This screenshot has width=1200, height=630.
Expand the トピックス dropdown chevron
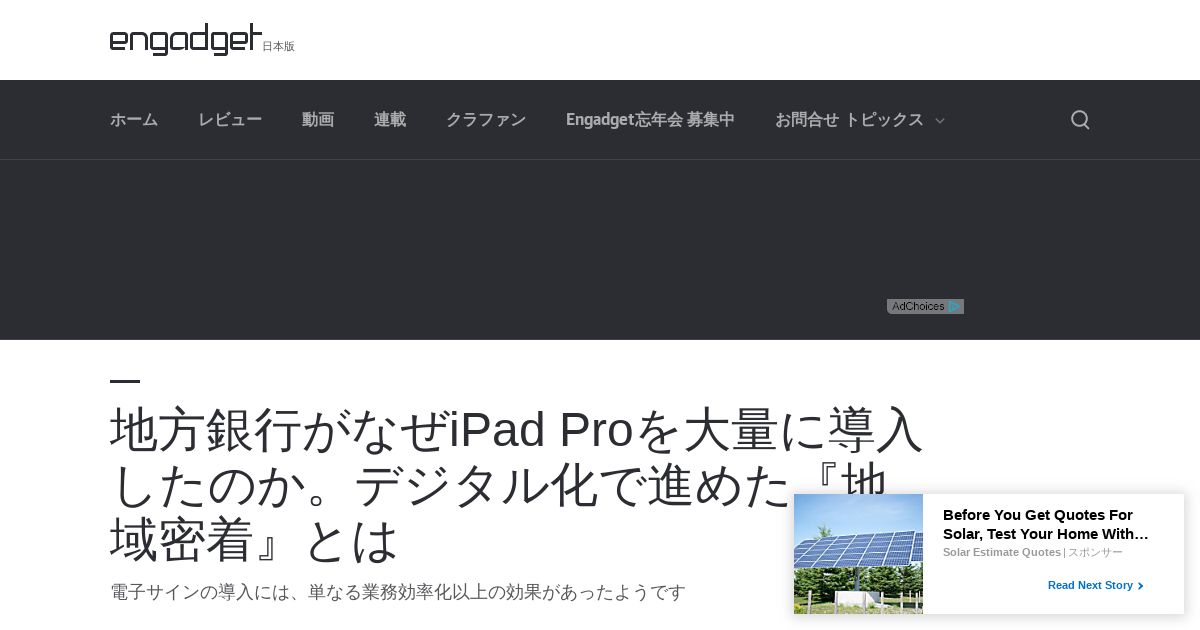(x=939, y=121)
